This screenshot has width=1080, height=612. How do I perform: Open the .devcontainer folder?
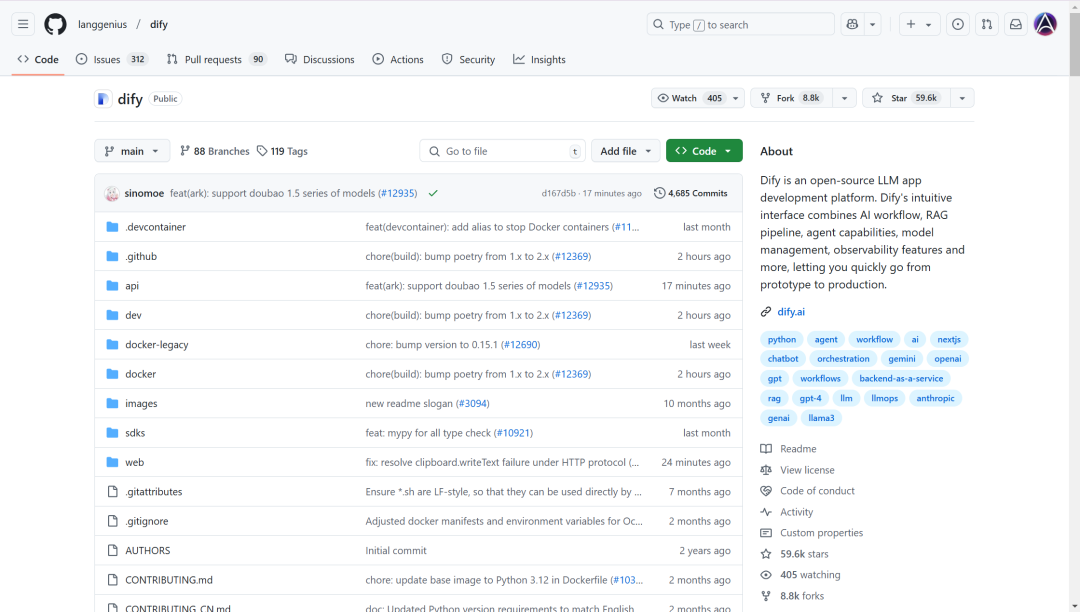(156, 227)
